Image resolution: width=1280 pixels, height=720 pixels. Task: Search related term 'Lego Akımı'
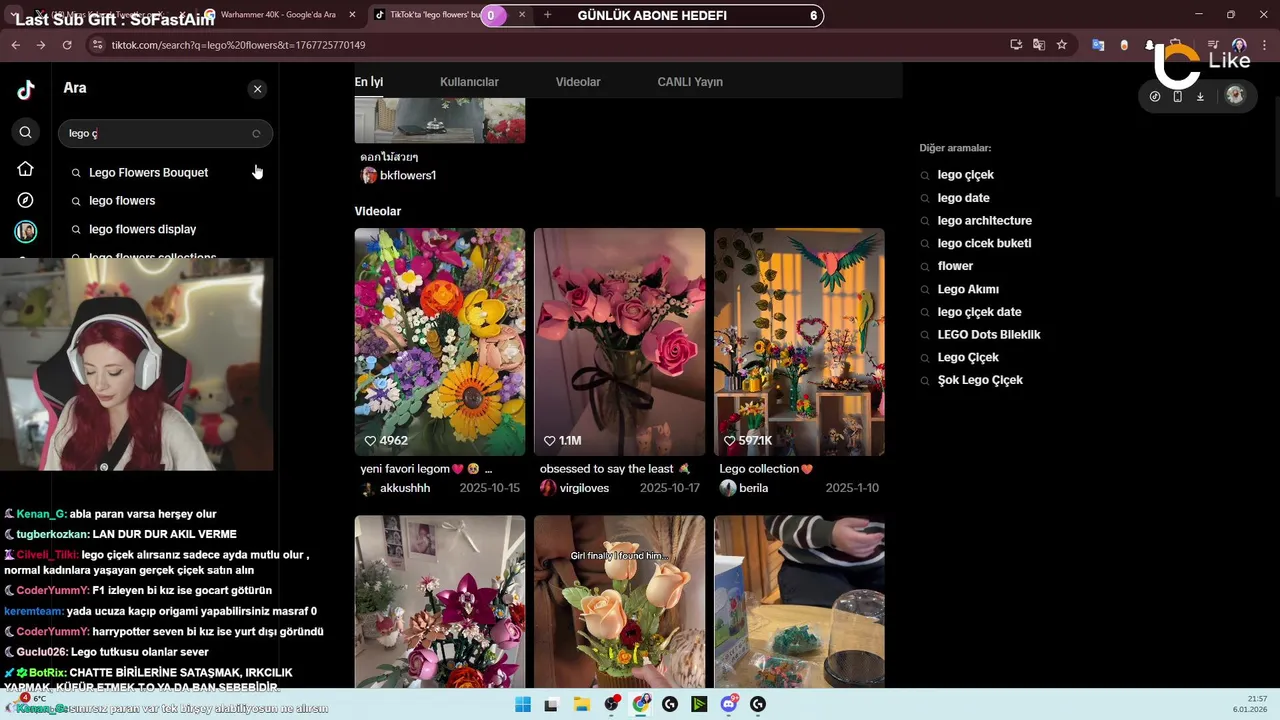point(968,289)
